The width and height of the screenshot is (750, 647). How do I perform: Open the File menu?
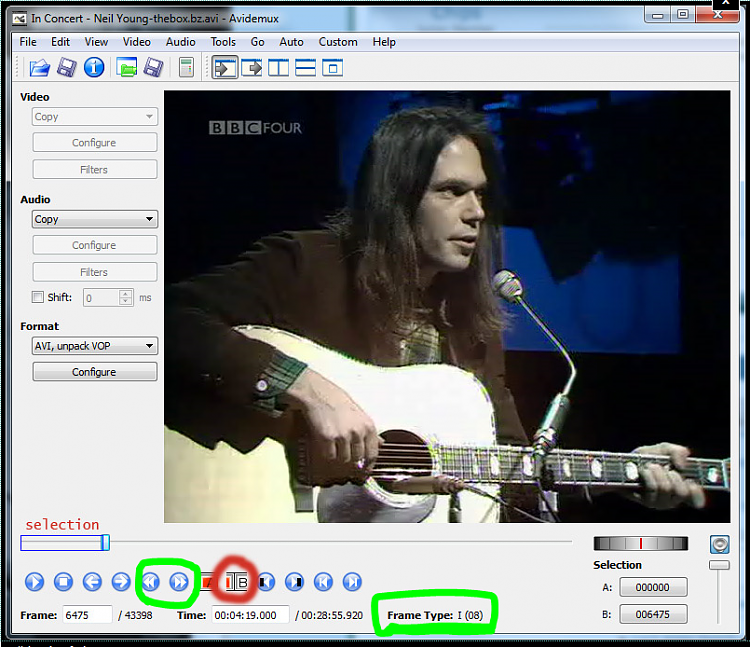point(28,42)
